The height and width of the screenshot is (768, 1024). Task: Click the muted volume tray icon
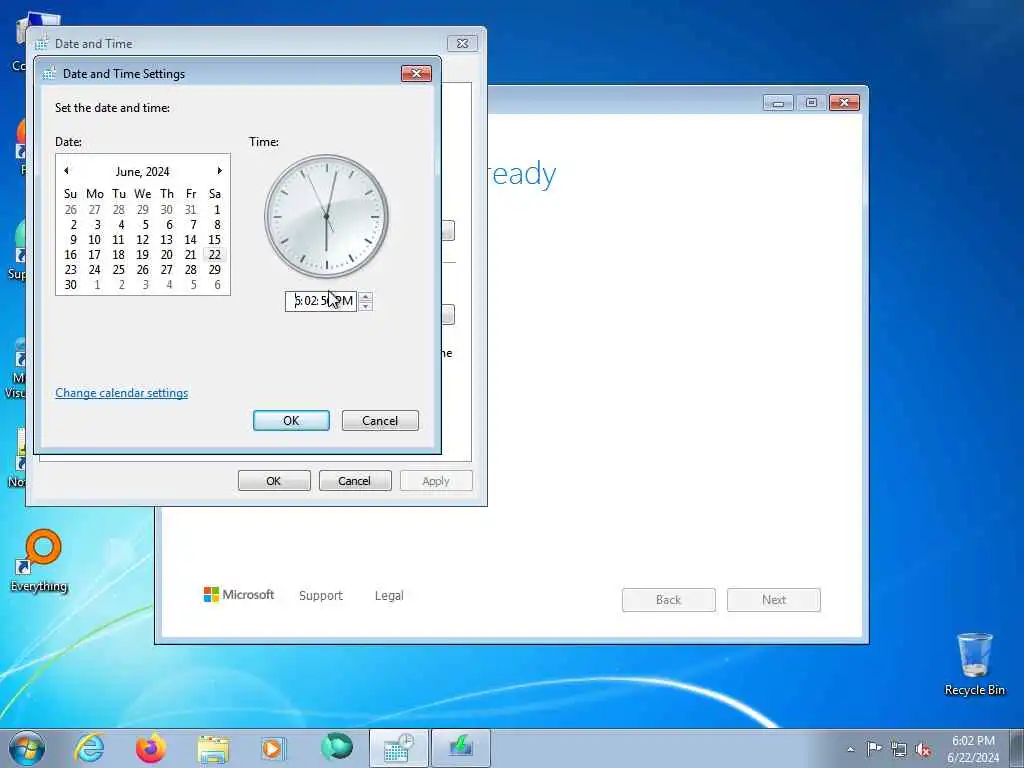point(923,749)
